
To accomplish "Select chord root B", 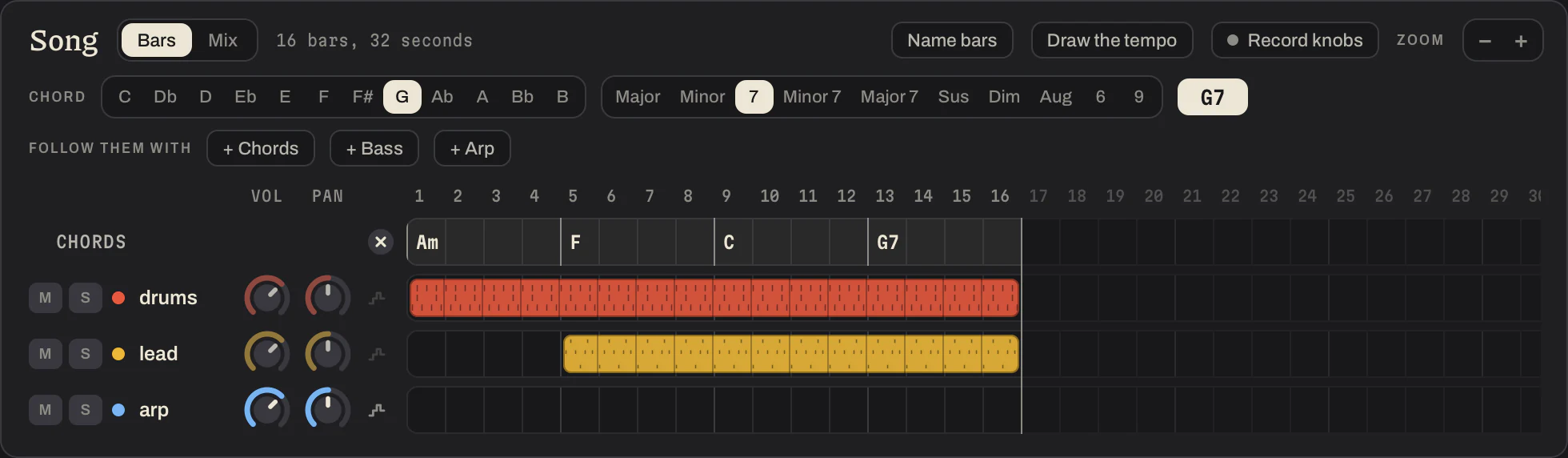I will coord(562,97).
